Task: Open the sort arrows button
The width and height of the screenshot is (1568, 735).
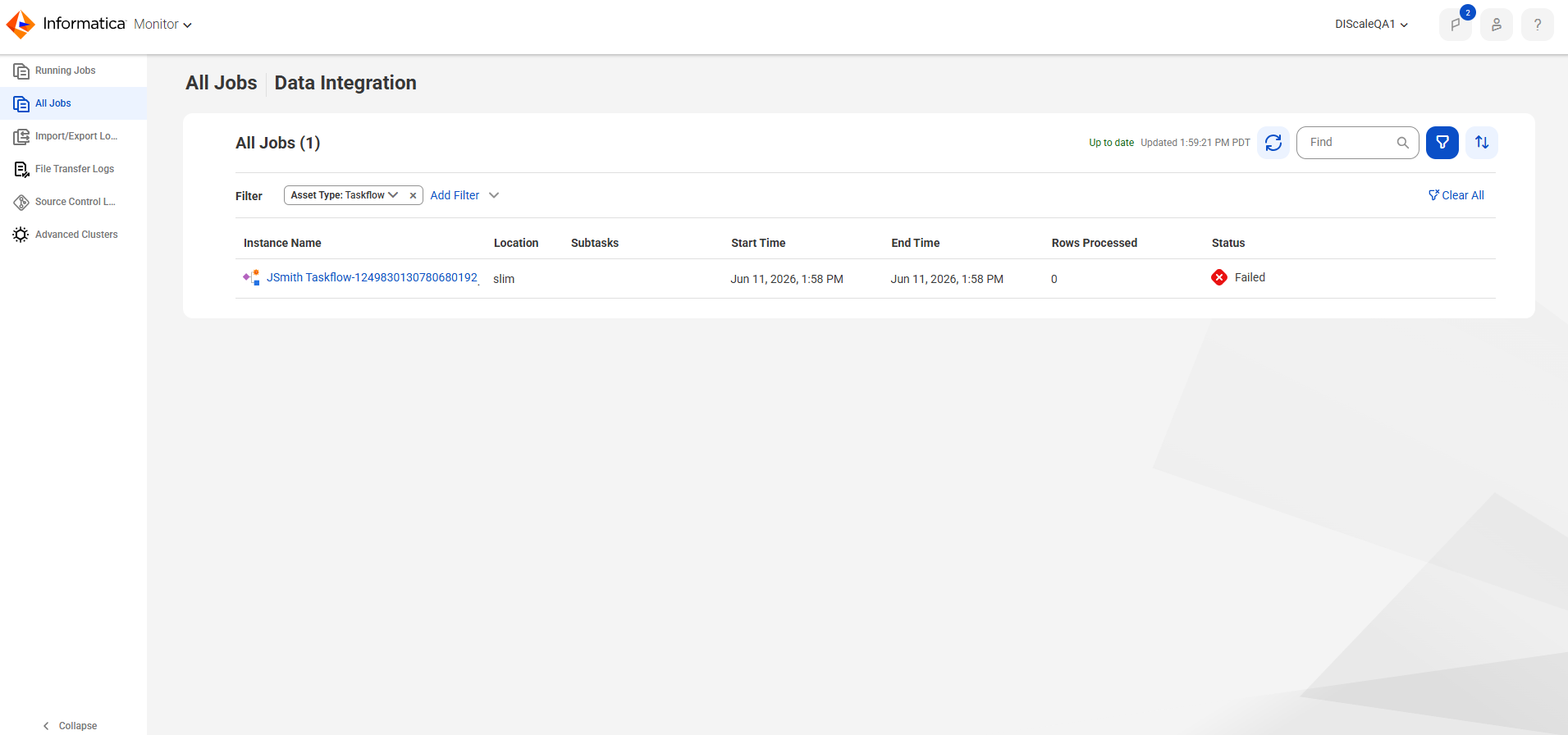Action: point(1481,143)
